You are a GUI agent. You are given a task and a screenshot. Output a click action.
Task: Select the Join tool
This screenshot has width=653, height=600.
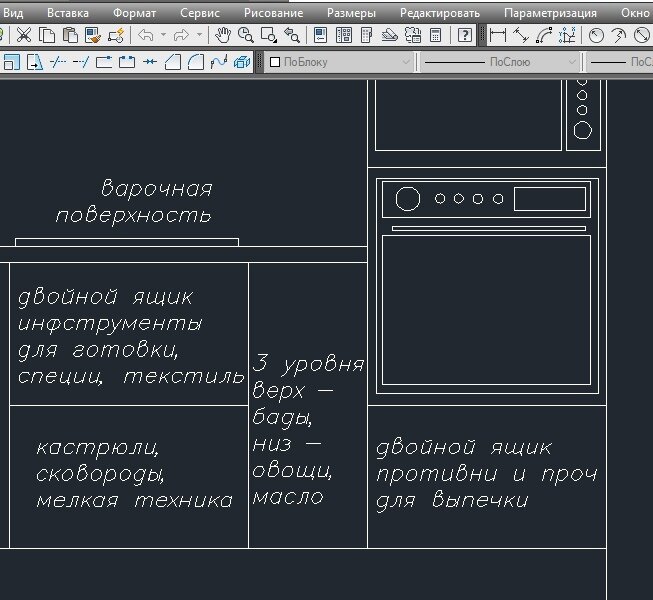[150, 62]
